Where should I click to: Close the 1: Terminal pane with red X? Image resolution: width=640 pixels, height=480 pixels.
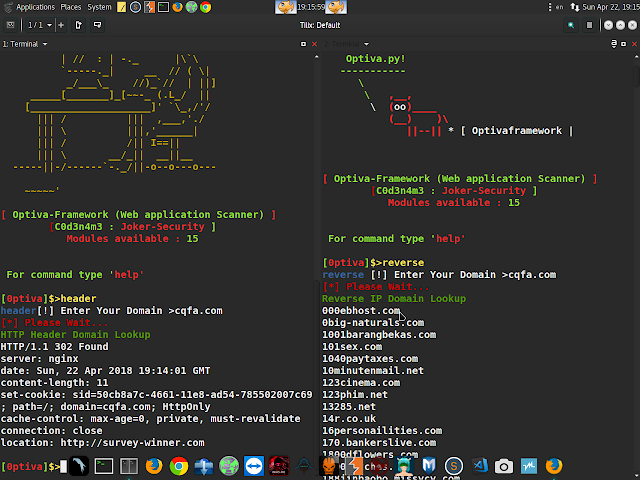click(314, 44)
